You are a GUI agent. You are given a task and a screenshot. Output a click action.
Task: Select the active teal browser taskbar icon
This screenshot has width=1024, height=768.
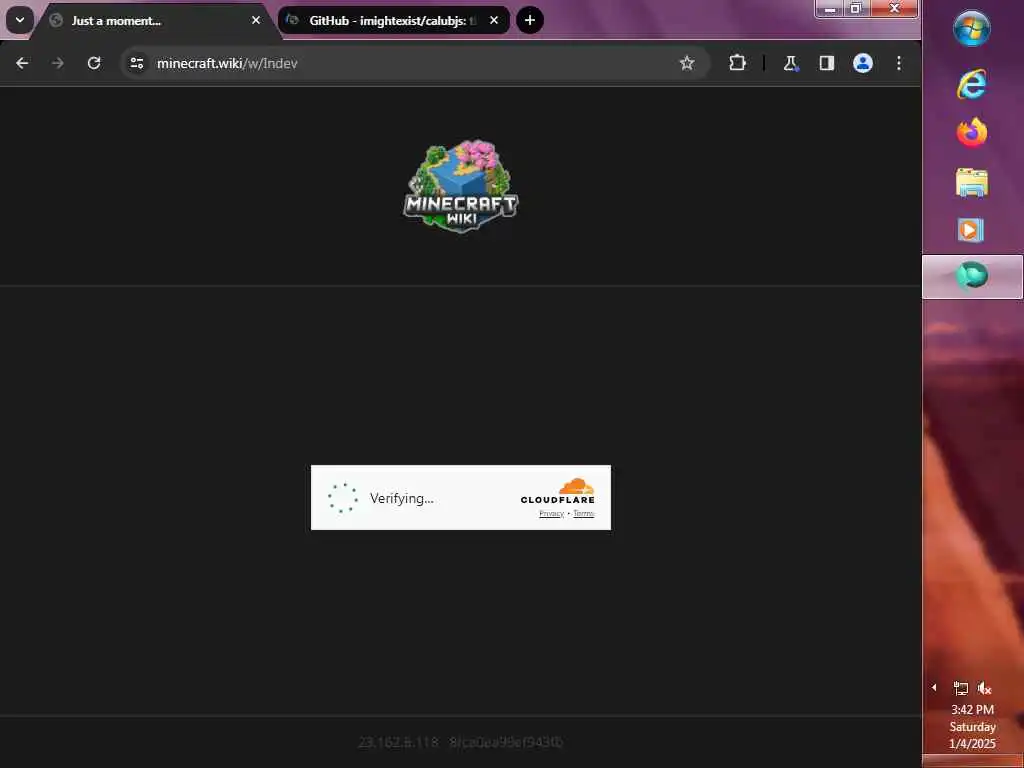click(x=972, y=276)
